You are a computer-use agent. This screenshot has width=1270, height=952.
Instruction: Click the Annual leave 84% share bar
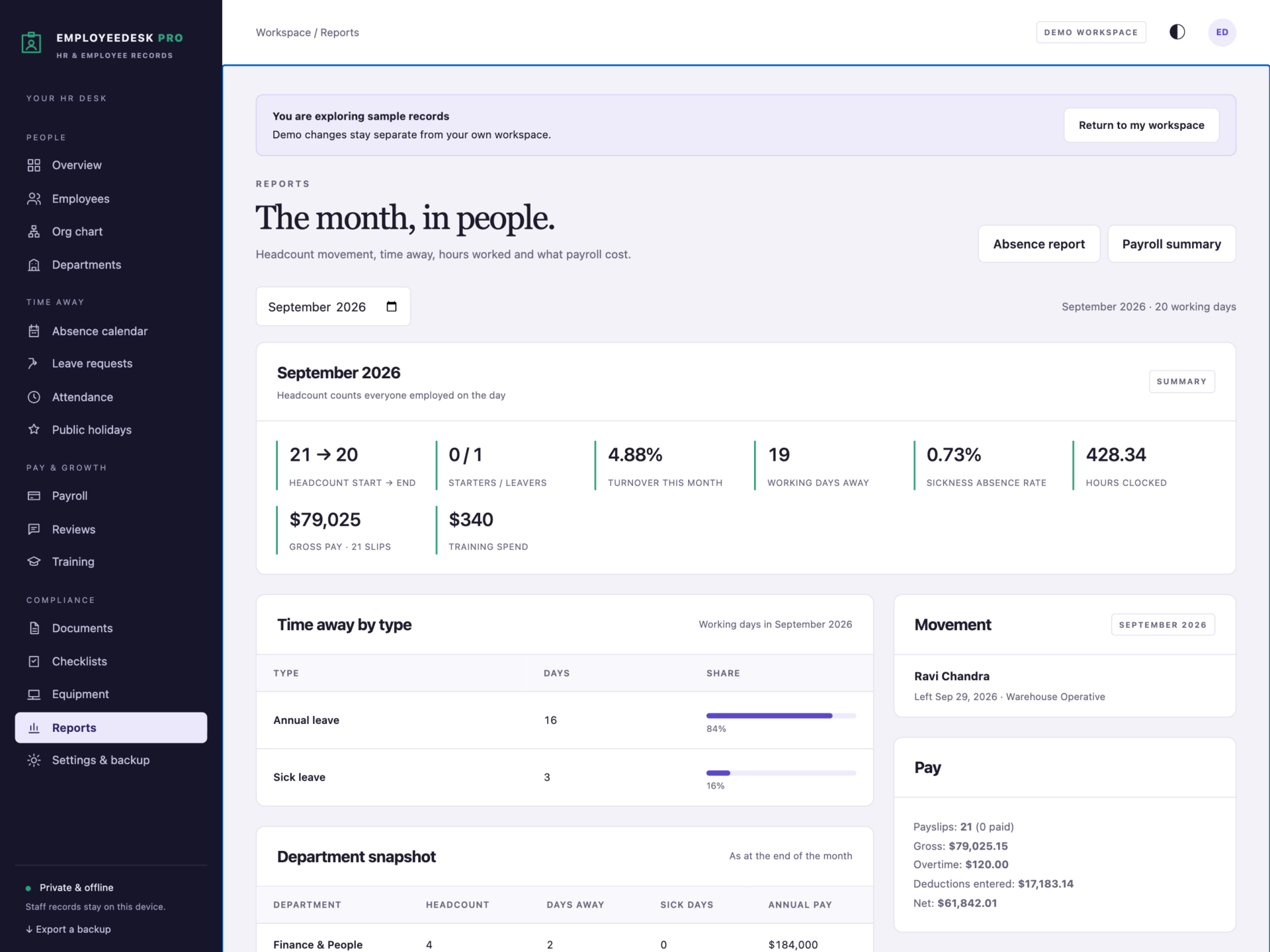pos(781,715)
